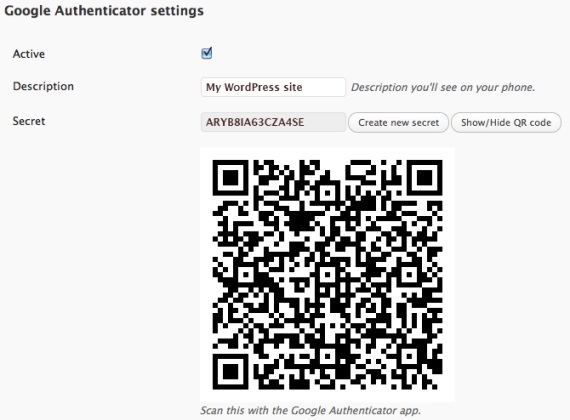Click the top-left finder square of QR code
This screenshot has width=570, height=420.
point(230,178)
